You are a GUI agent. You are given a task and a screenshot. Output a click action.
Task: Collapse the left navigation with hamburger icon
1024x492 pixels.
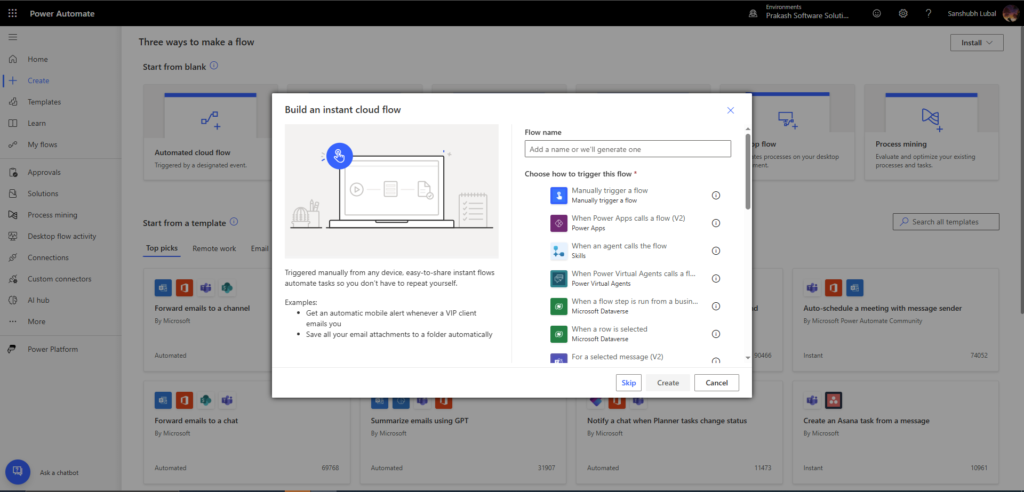pos(12,37)
